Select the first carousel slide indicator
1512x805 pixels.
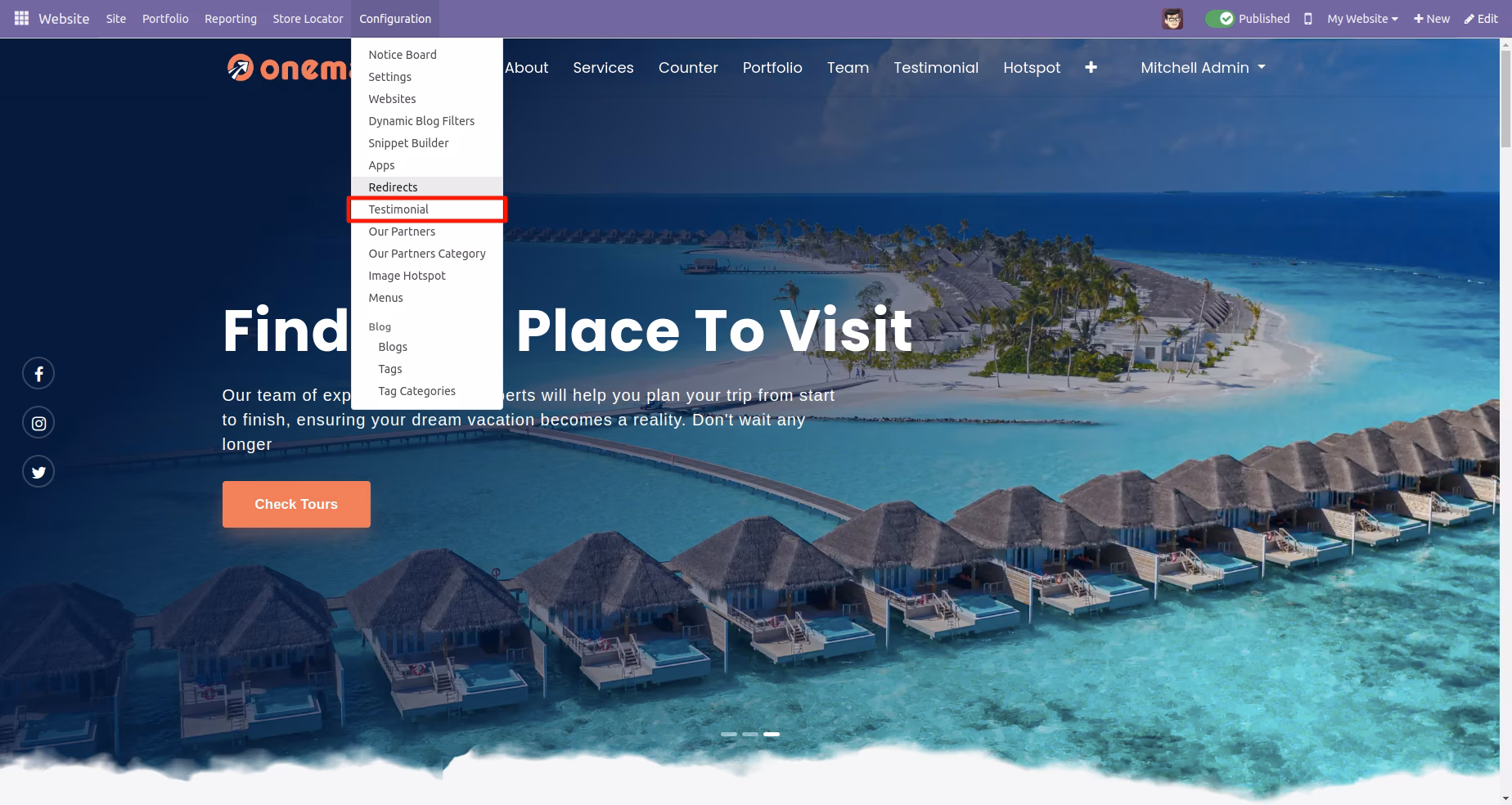point(729,735)
